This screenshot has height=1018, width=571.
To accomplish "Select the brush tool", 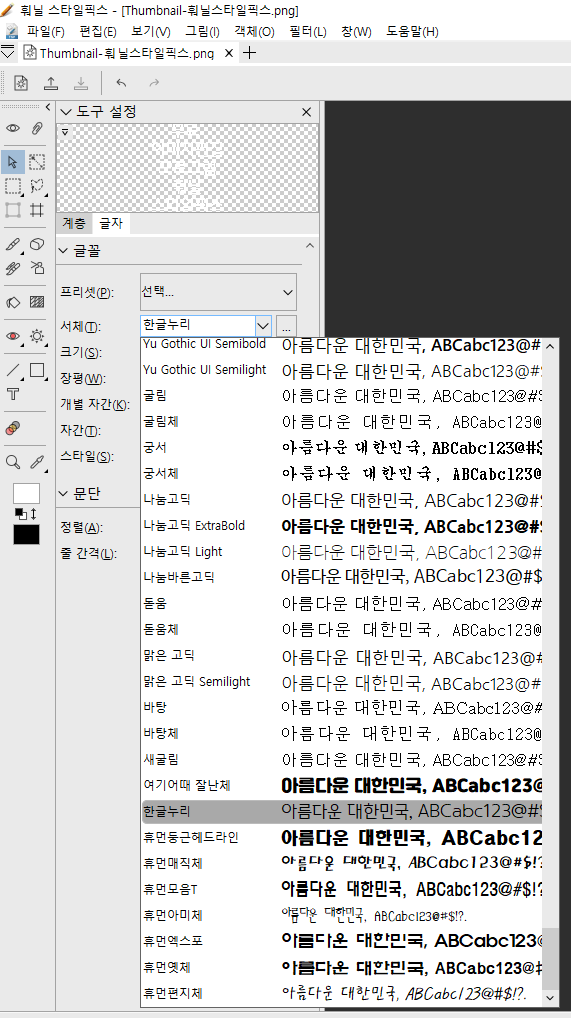I will (x=13, y=245).
